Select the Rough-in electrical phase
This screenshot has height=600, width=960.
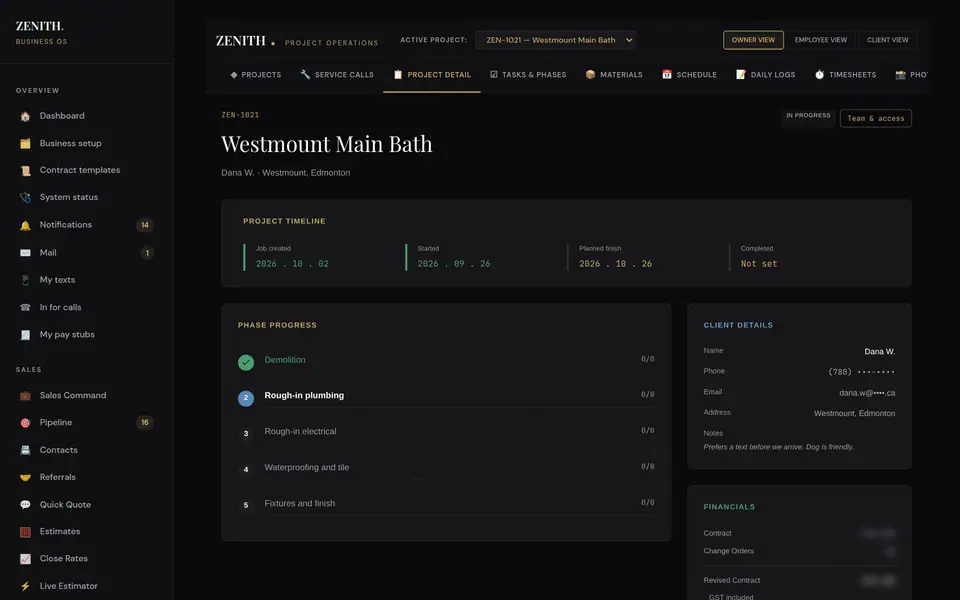[x=446, y=432]
